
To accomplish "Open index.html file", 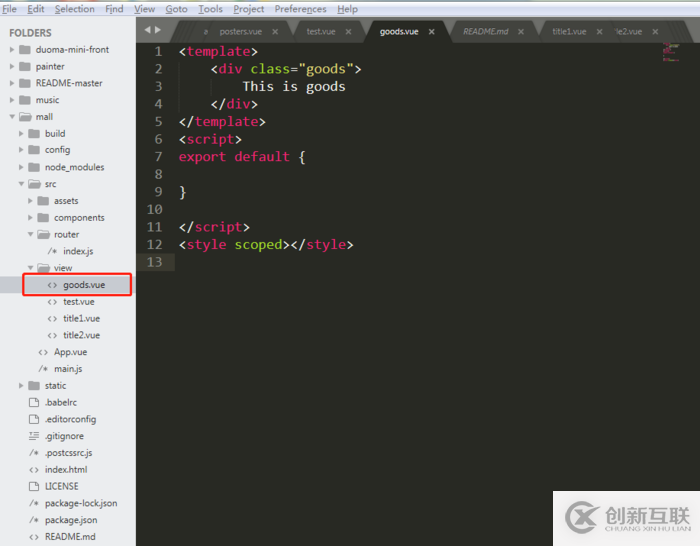I will click(x=66, y=470).
